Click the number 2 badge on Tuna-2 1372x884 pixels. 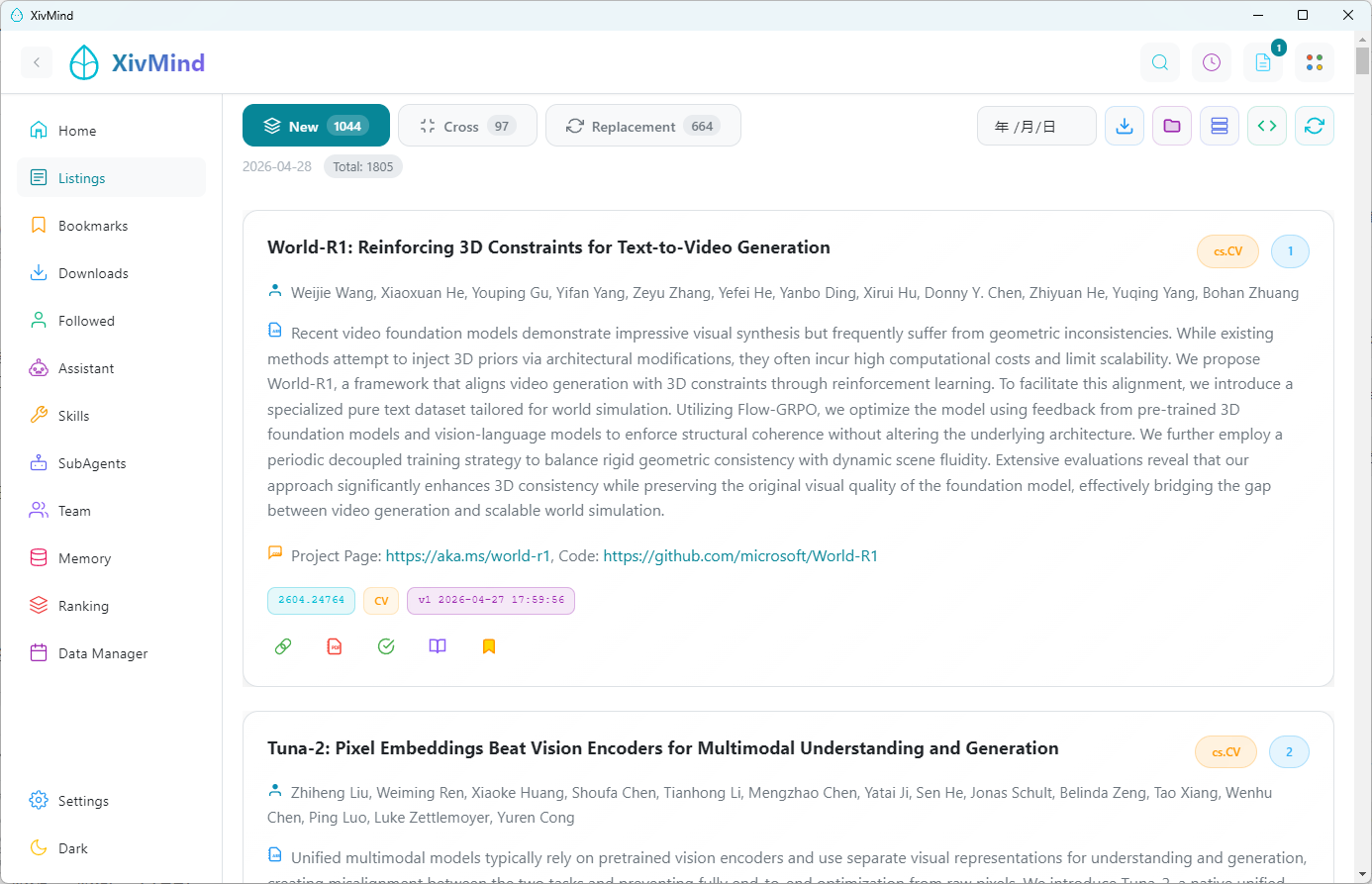[x=1289, y=752]
